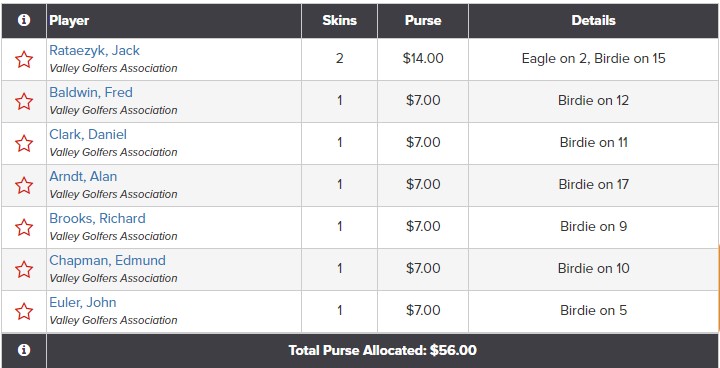Select the Details column header
The image size is (720, 368).
[593, 21]
